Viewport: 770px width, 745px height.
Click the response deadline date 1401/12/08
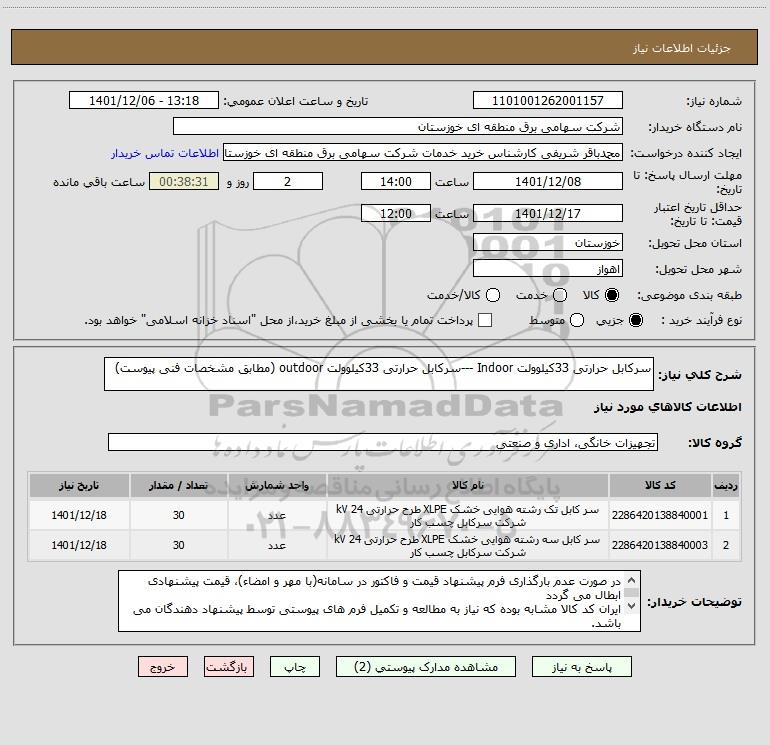click(x=548, y=181)
